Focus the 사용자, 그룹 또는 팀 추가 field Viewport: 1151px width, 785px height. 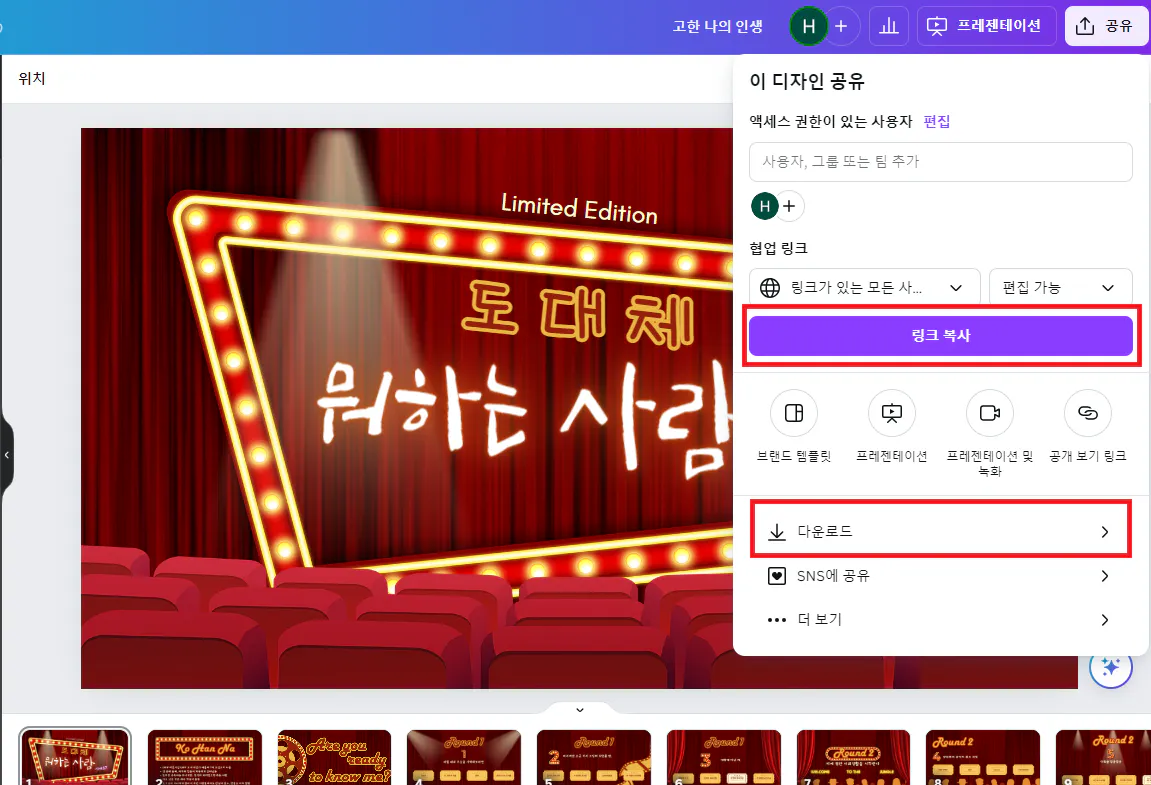940,162
